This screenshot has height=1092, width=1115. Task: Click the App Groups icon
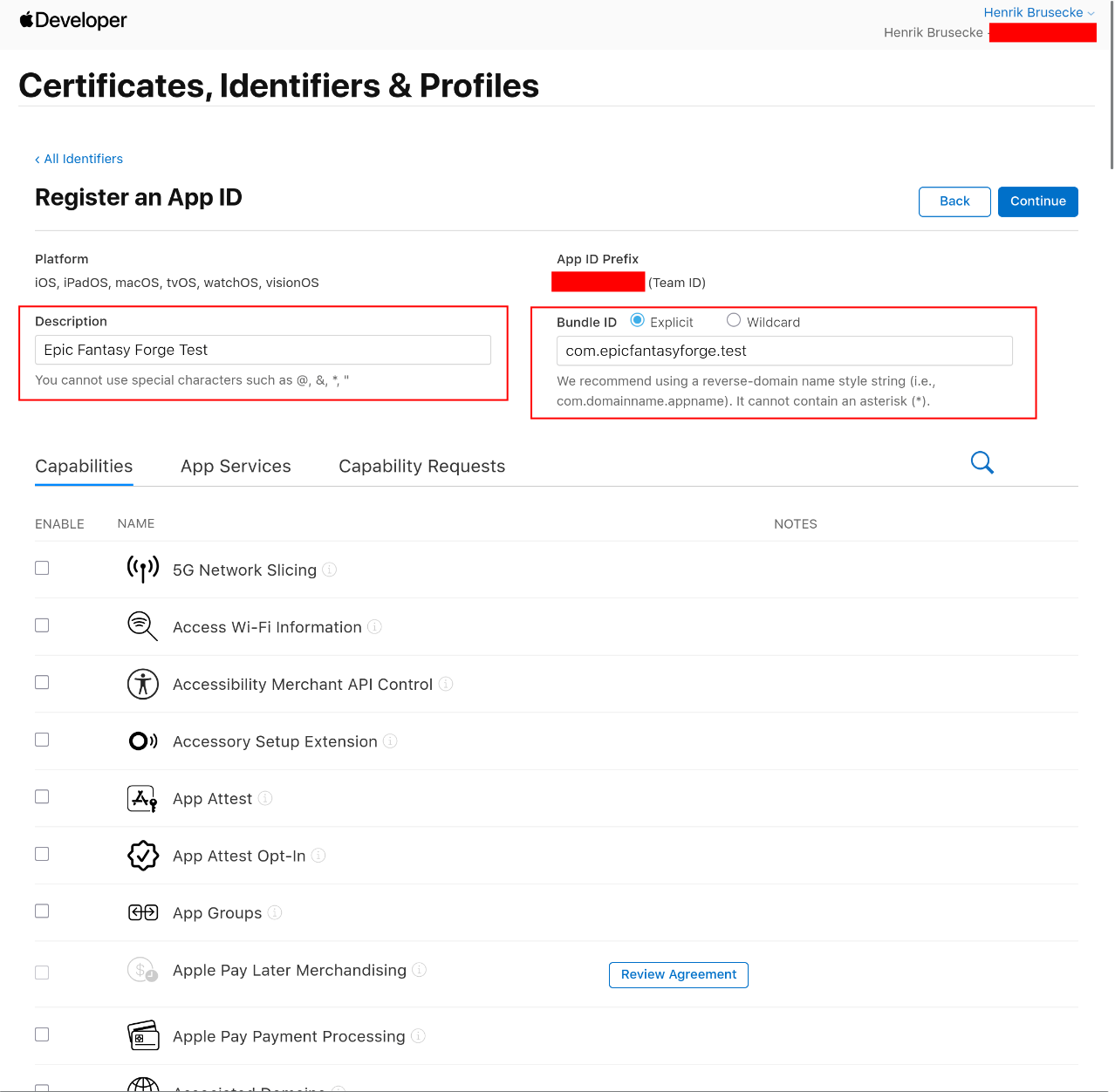point(143,912)
